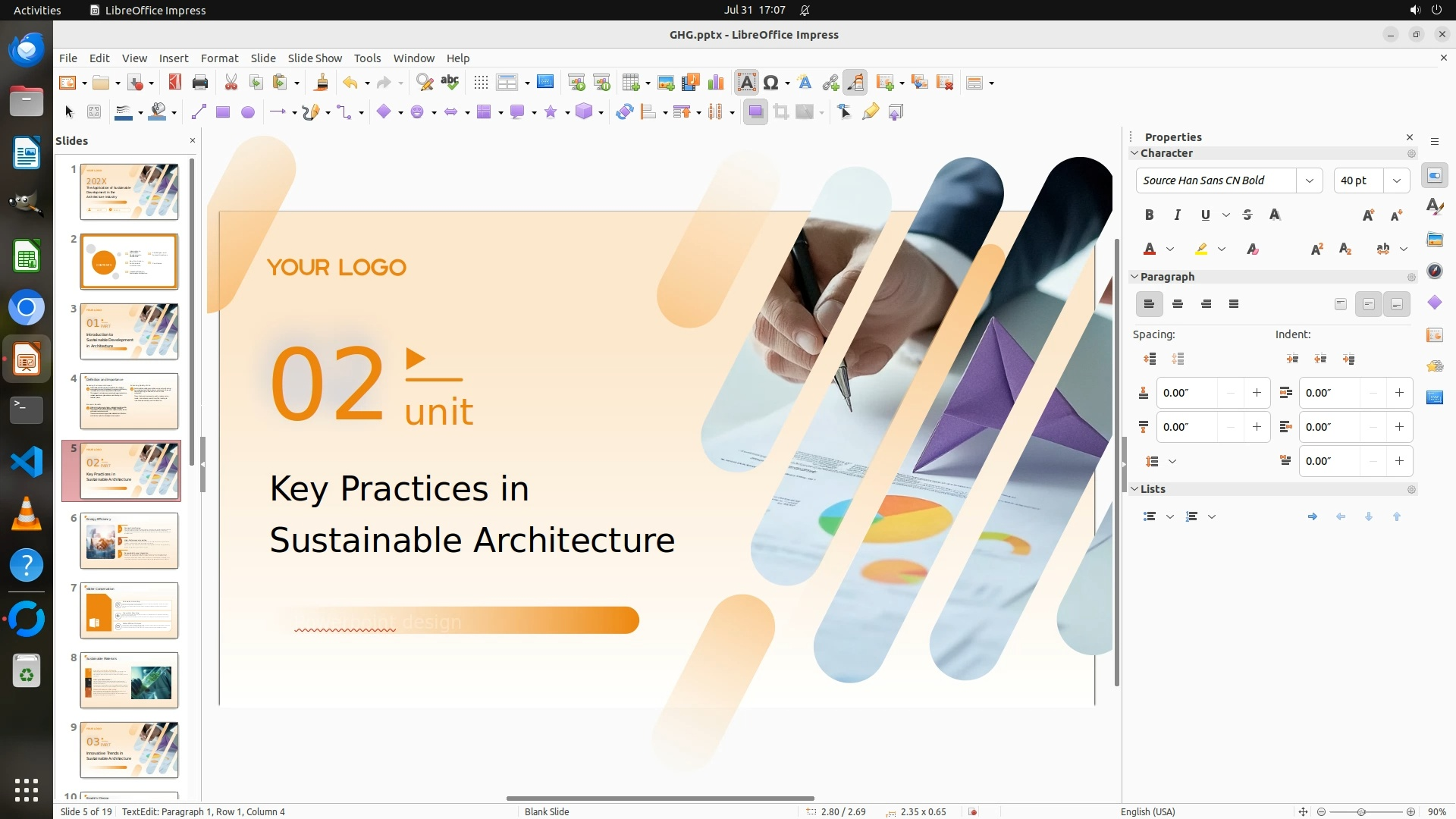Click the Insert Image toolbar icon

coord(666,83)
